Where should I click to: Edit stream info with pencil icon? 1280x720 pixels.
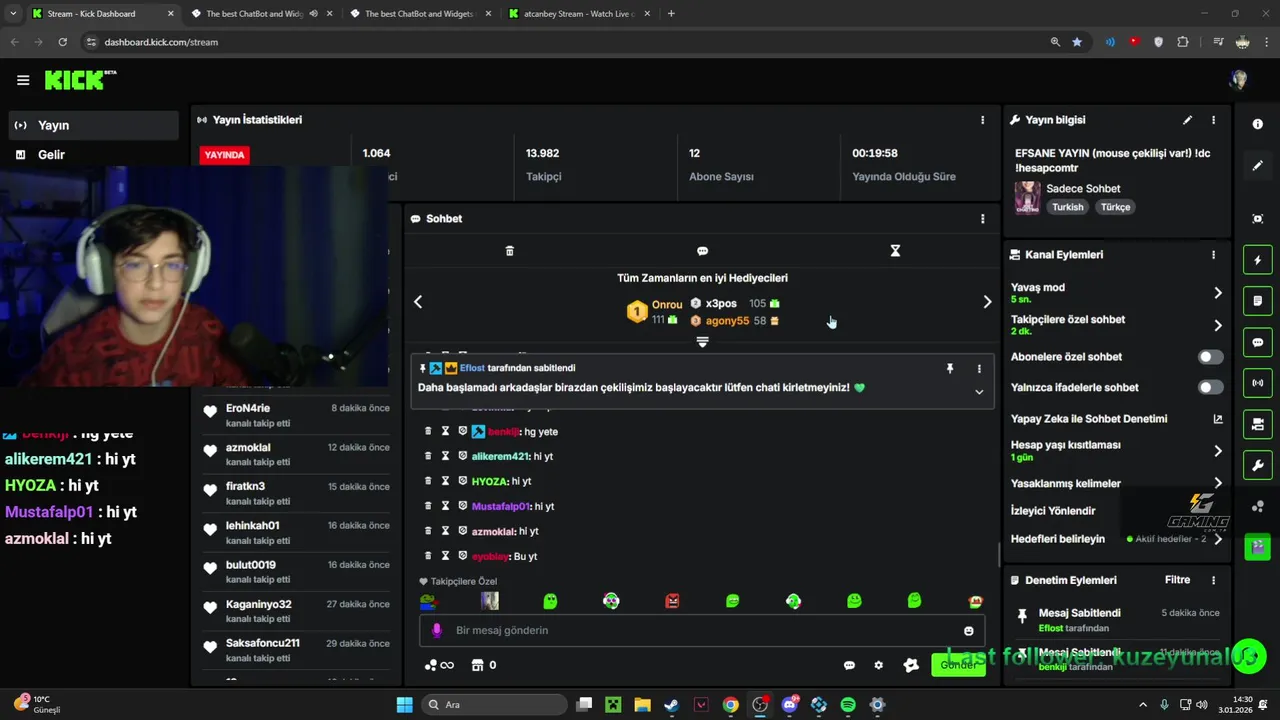tap(1187, 120)
